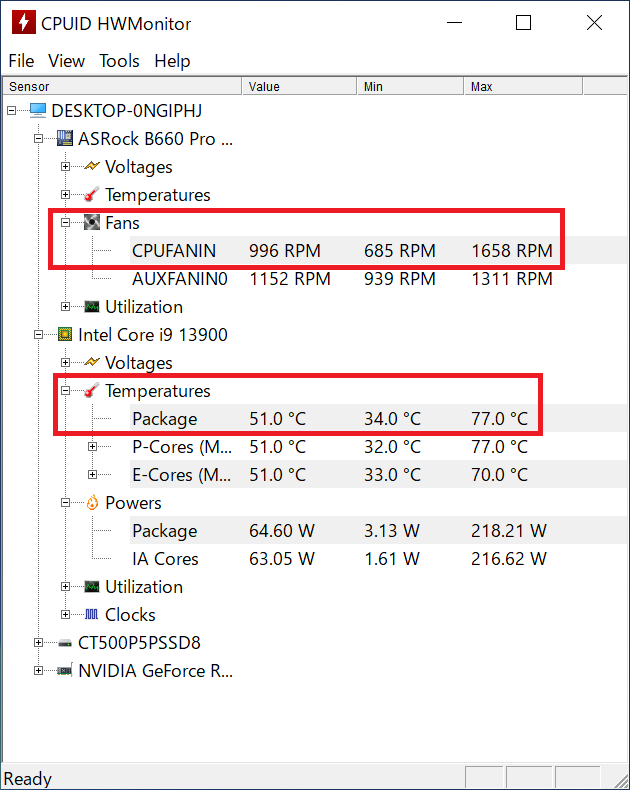Click the 996 RPM CPUFANIN value

pos(285,250)
